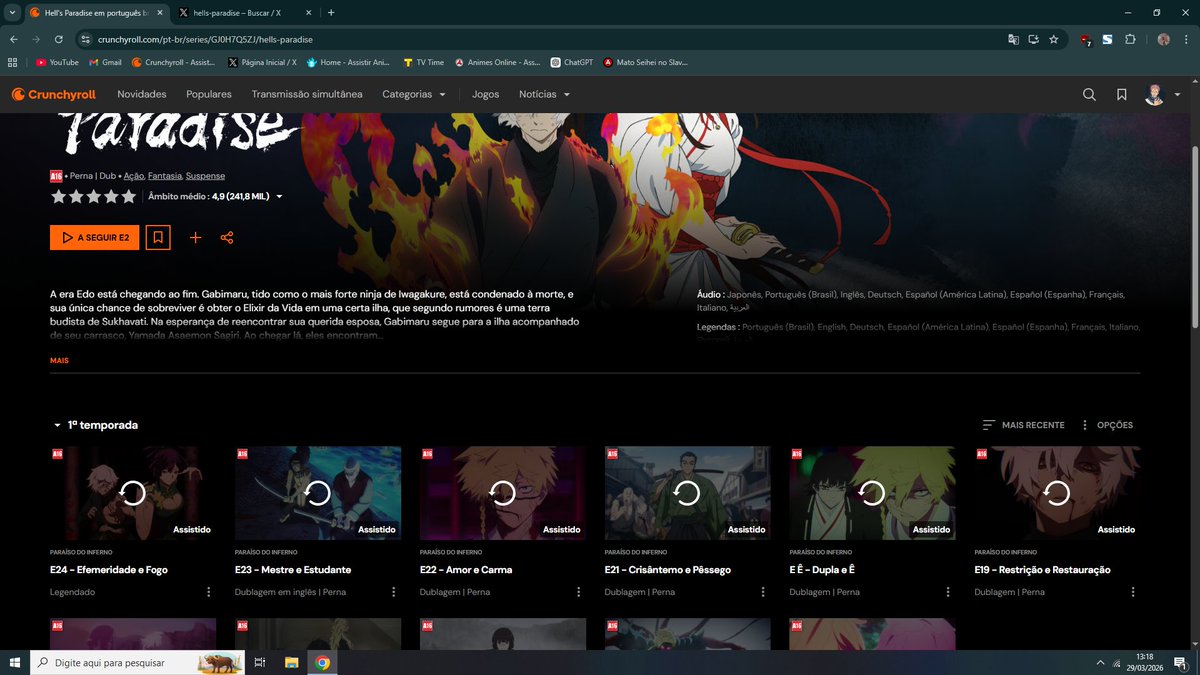Open Transmissão simultânea in the nav bar
Screen dimensions: 1200x675
pos(307,94)
